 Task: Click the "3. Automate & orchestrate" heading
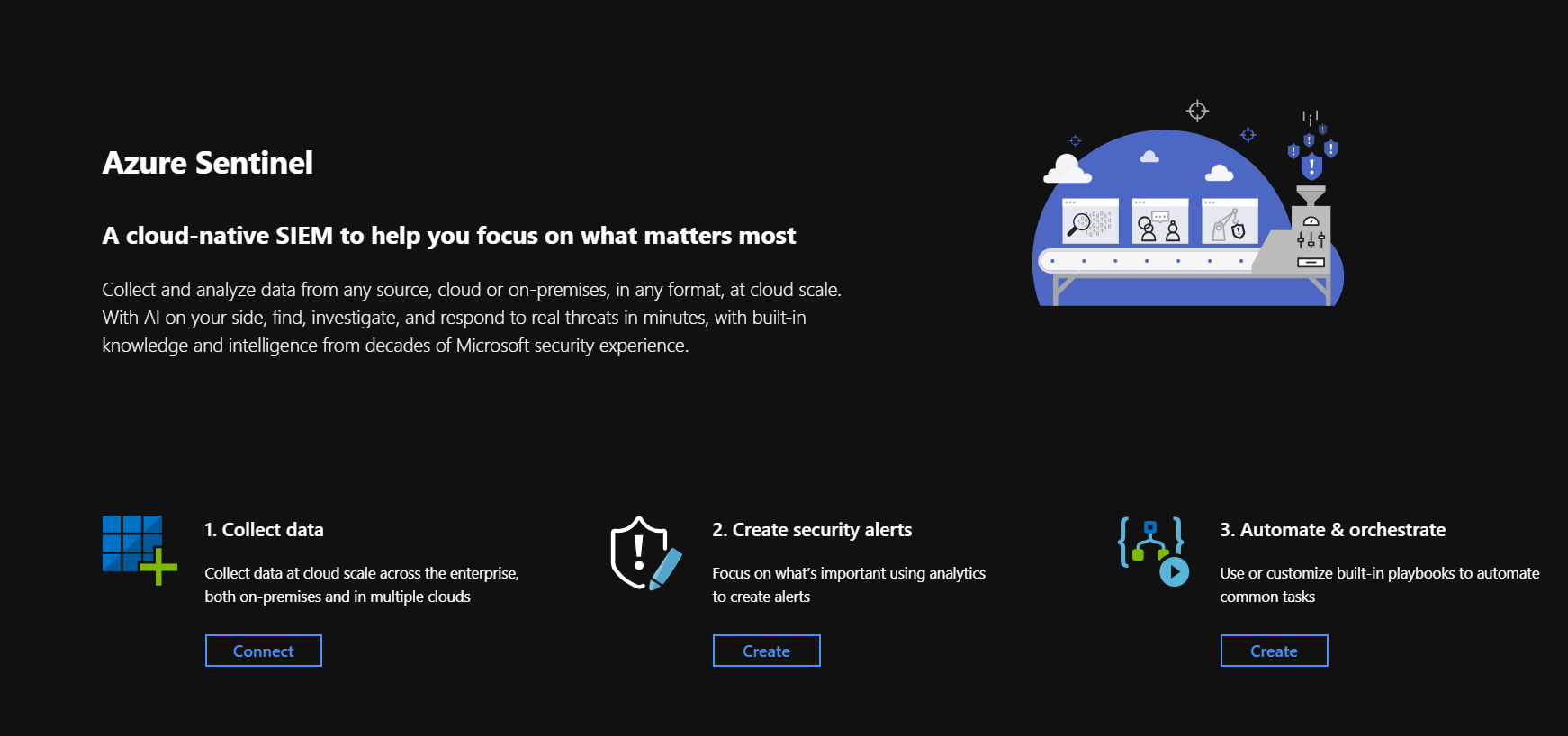[x=1333, y=530]
